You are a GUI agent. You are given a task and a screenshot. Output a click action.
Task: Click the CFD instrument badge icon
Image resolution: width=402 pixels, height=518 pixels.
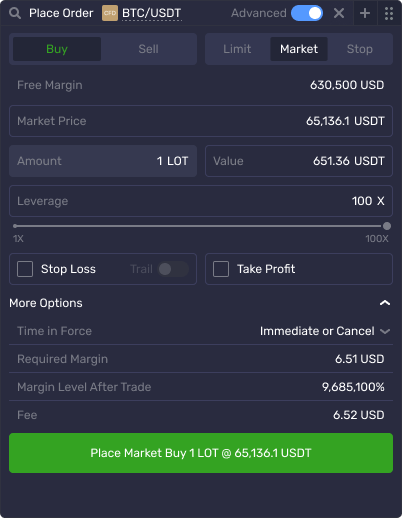(110, 13)
